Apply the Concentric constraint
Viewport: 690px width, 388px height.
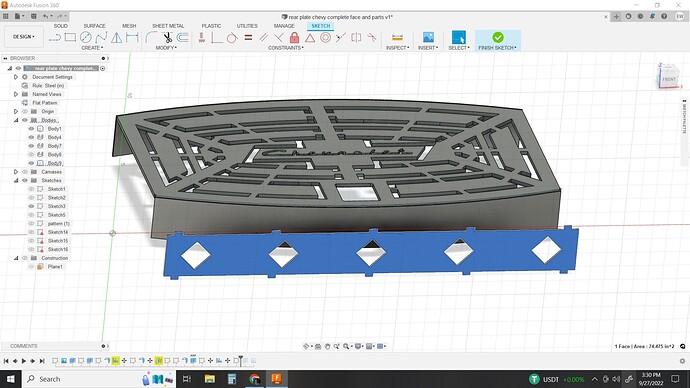pyautogui.click(x=326, y=37)
